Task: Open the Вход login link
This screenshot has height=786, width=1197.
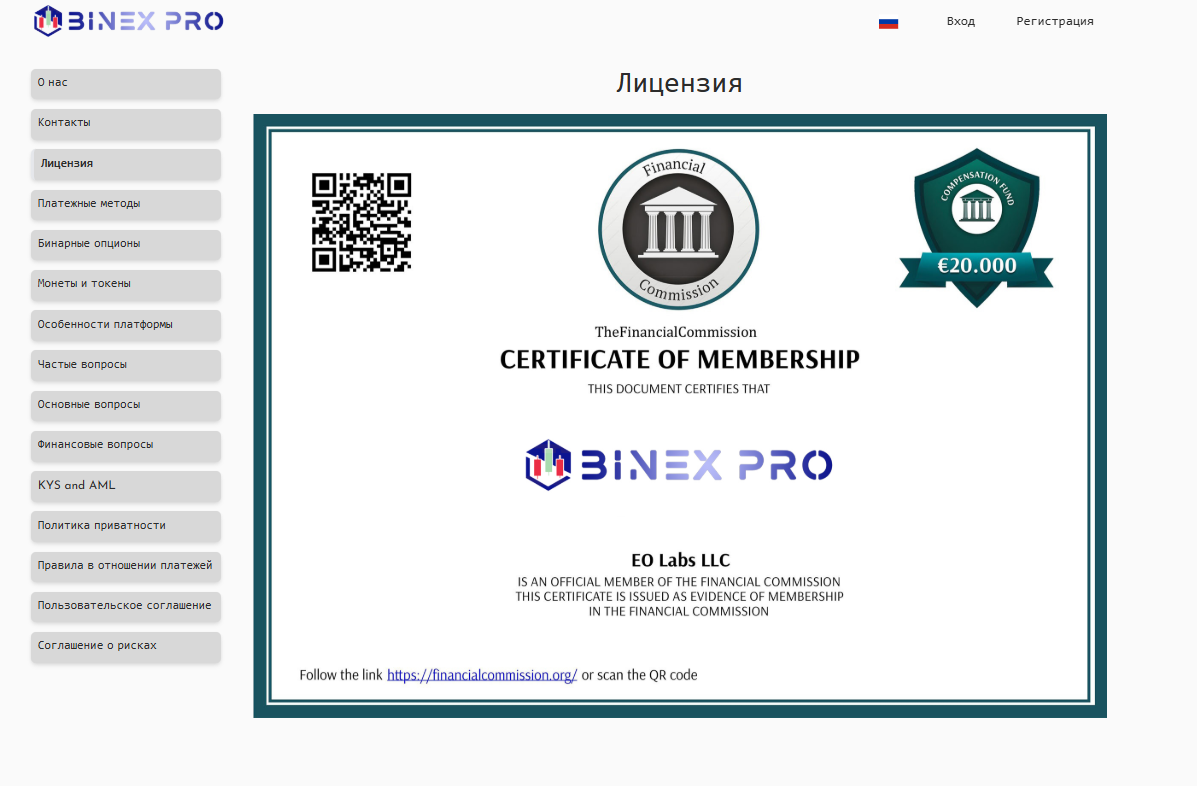Action: pyautogui.click(x=960, y=21)
